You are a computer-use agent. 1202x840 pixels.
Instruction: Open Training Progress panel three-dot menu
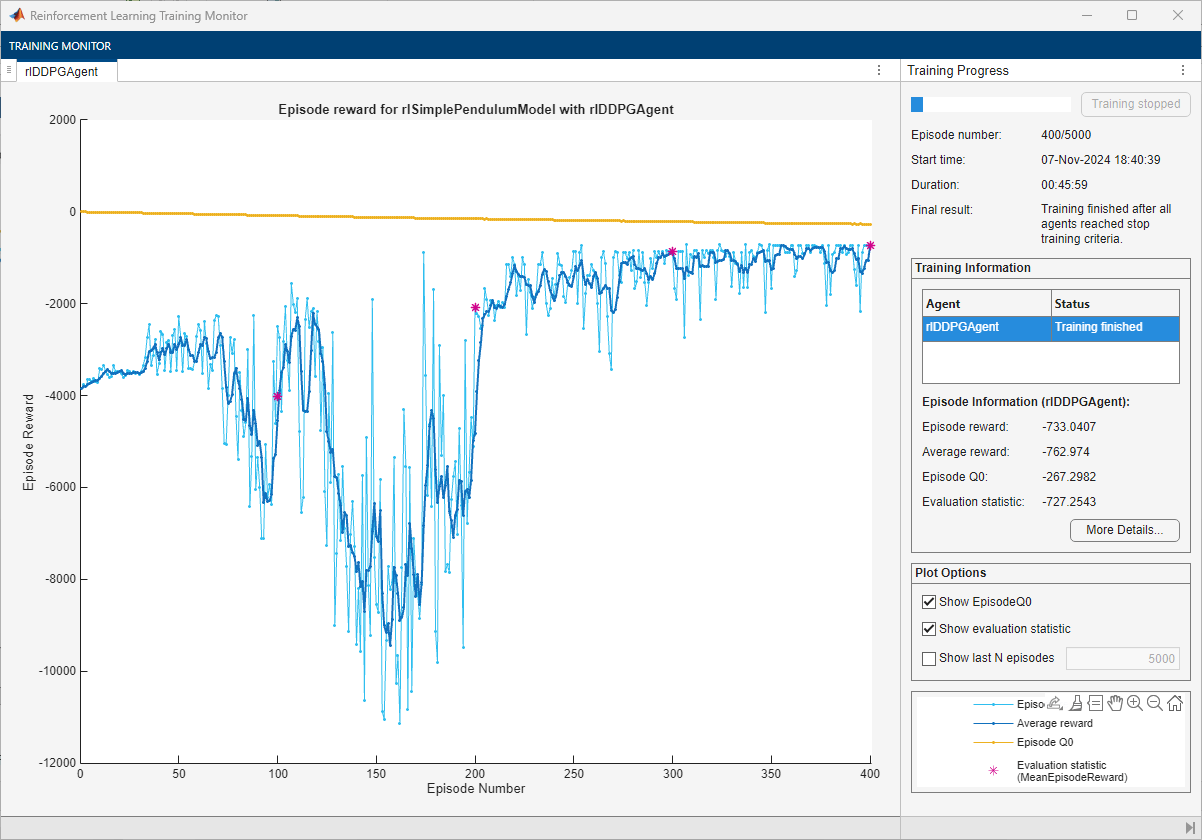1183,70
